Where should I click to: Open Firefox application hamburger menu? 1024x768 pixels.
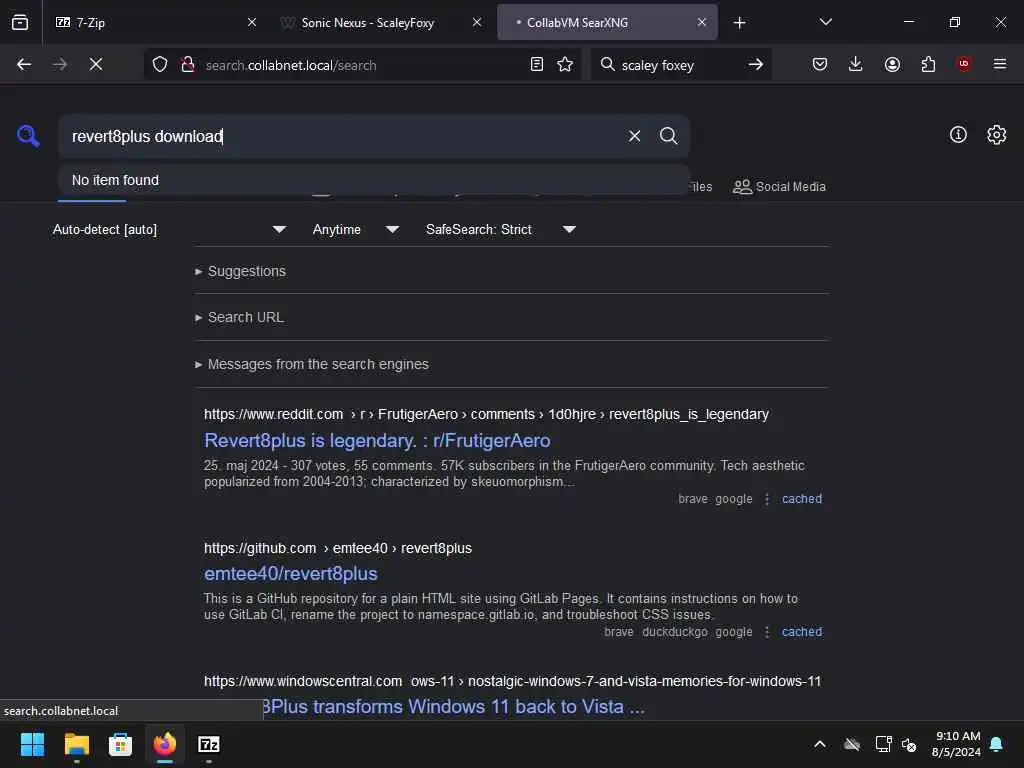[x=1000, y=64]
